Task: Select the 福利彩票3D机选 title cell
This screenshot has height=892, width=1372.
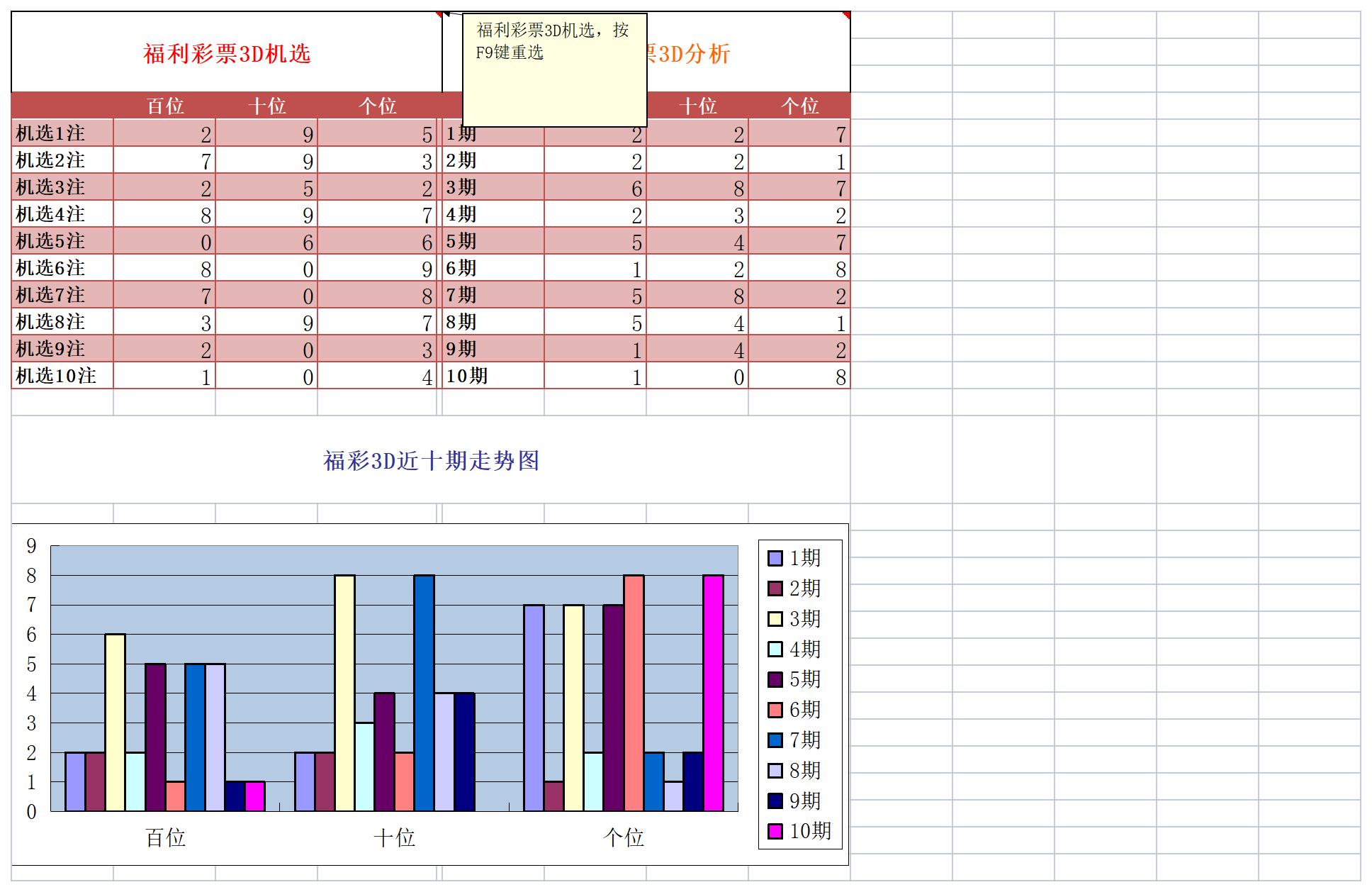Action: (227, 51)
